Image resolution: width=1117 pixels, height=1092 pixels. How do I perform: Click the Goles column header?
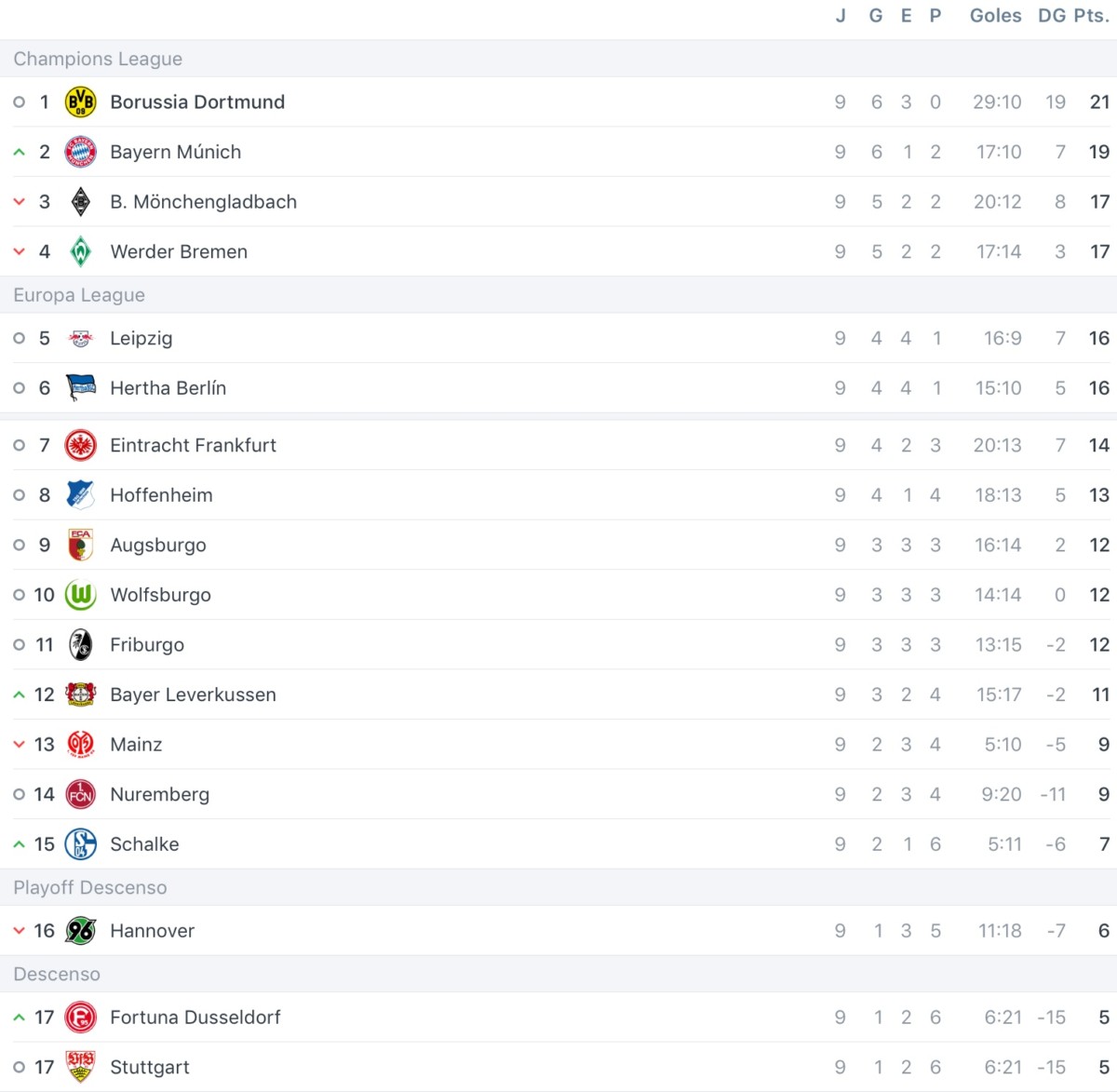click(x=996, y=16)
